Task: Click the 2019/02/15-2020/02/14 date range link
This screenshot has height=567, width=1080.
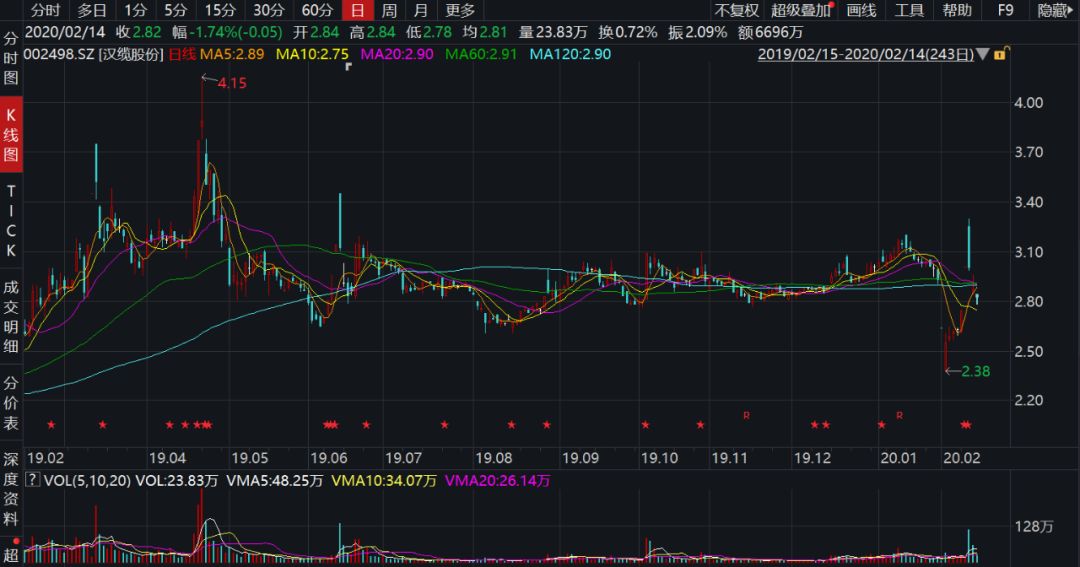Action: tap(865, 54)
